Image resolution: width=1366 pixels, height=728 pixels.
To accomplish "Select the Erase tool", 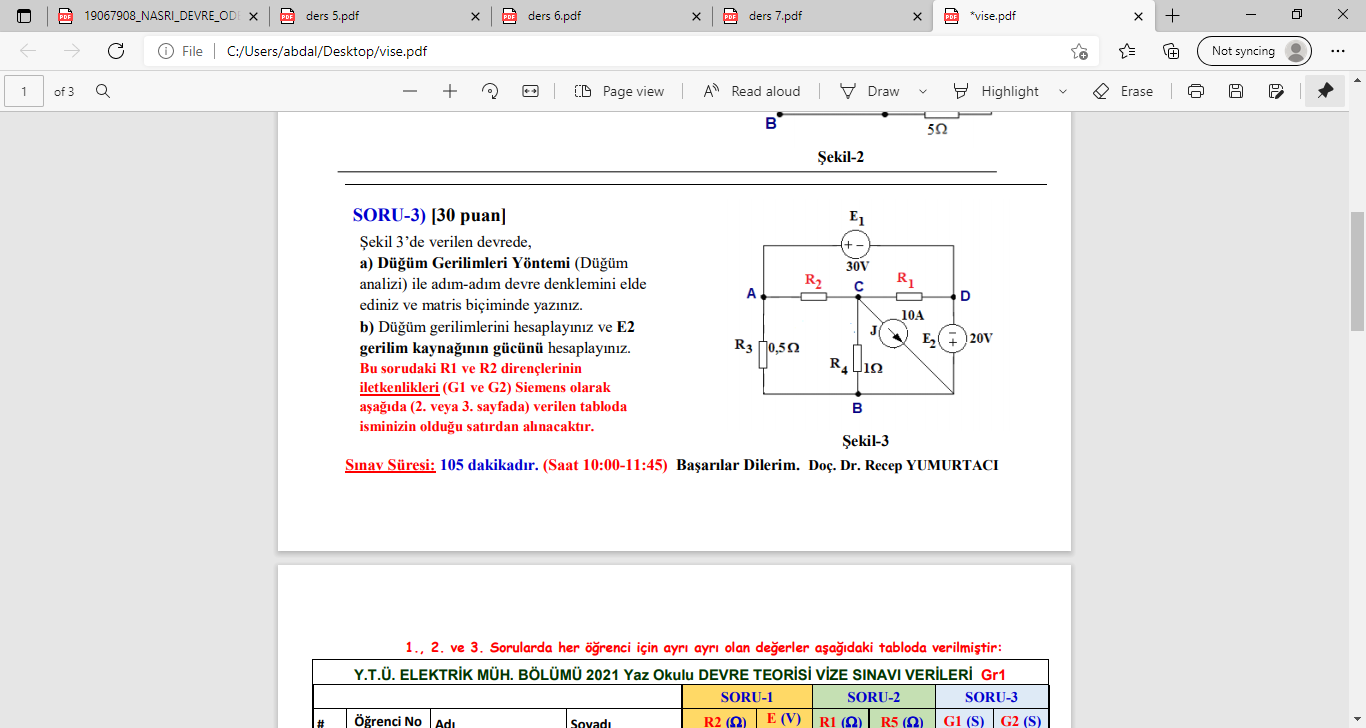I will click(1124, 90).
